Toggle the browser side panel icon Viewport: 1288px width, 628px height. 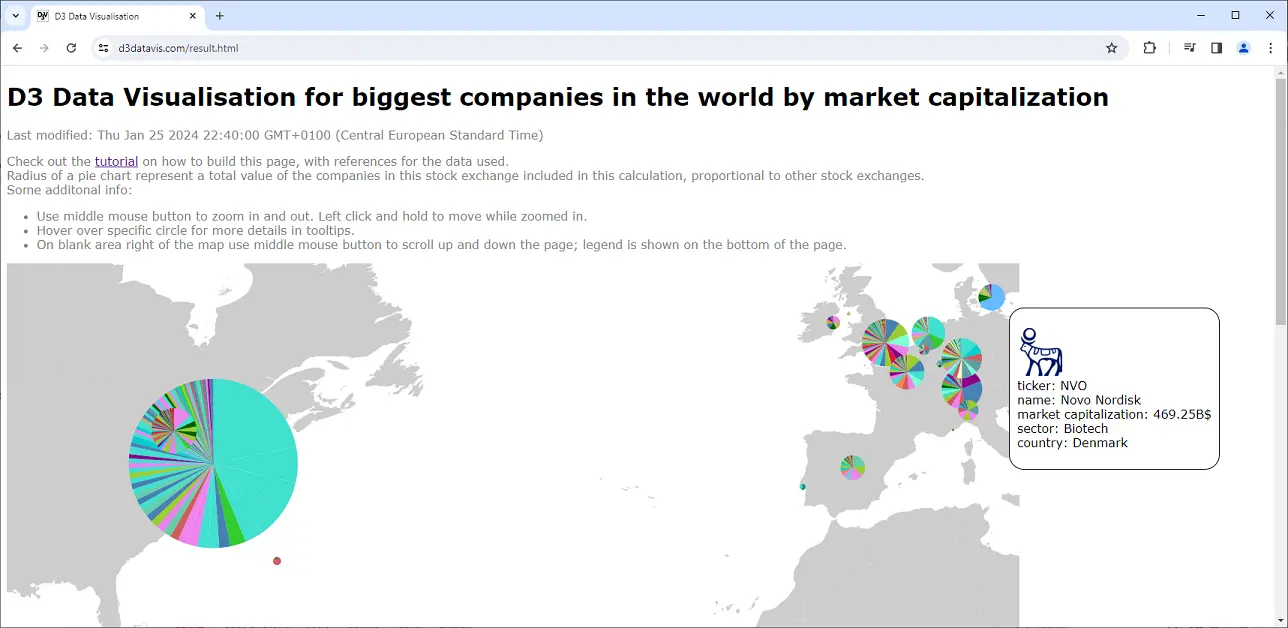point(1216,48)
